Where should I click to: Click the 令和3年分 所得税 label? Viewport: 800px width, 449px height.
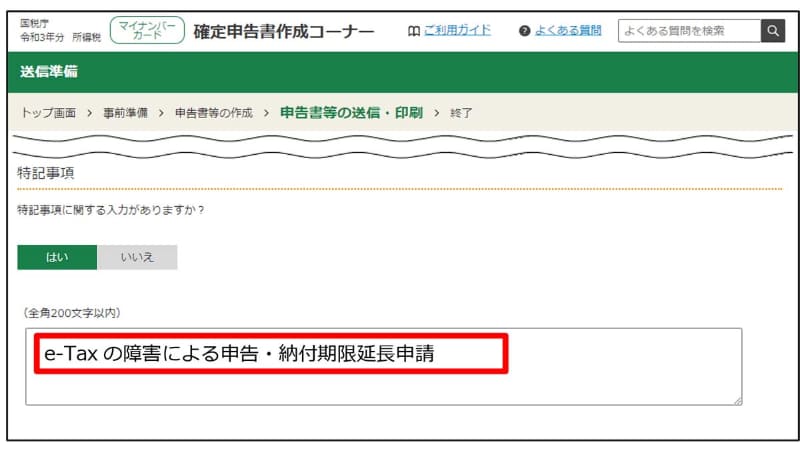tap(61, 37)
